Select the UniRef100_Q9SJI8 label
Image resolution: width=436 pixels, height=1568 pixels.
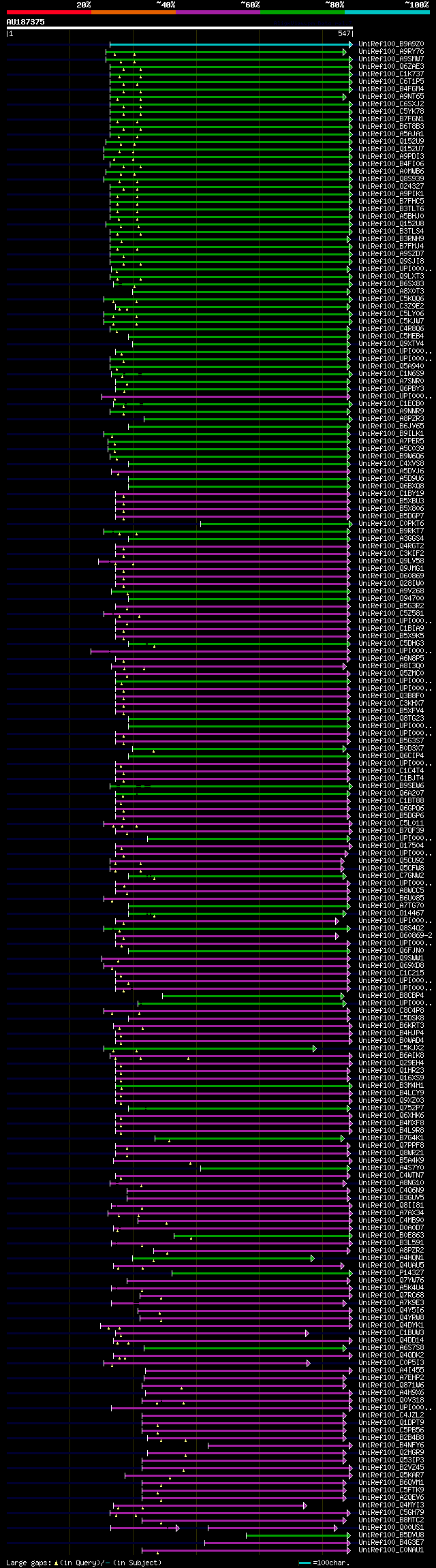pyautogui.click(x=391, y=262)
